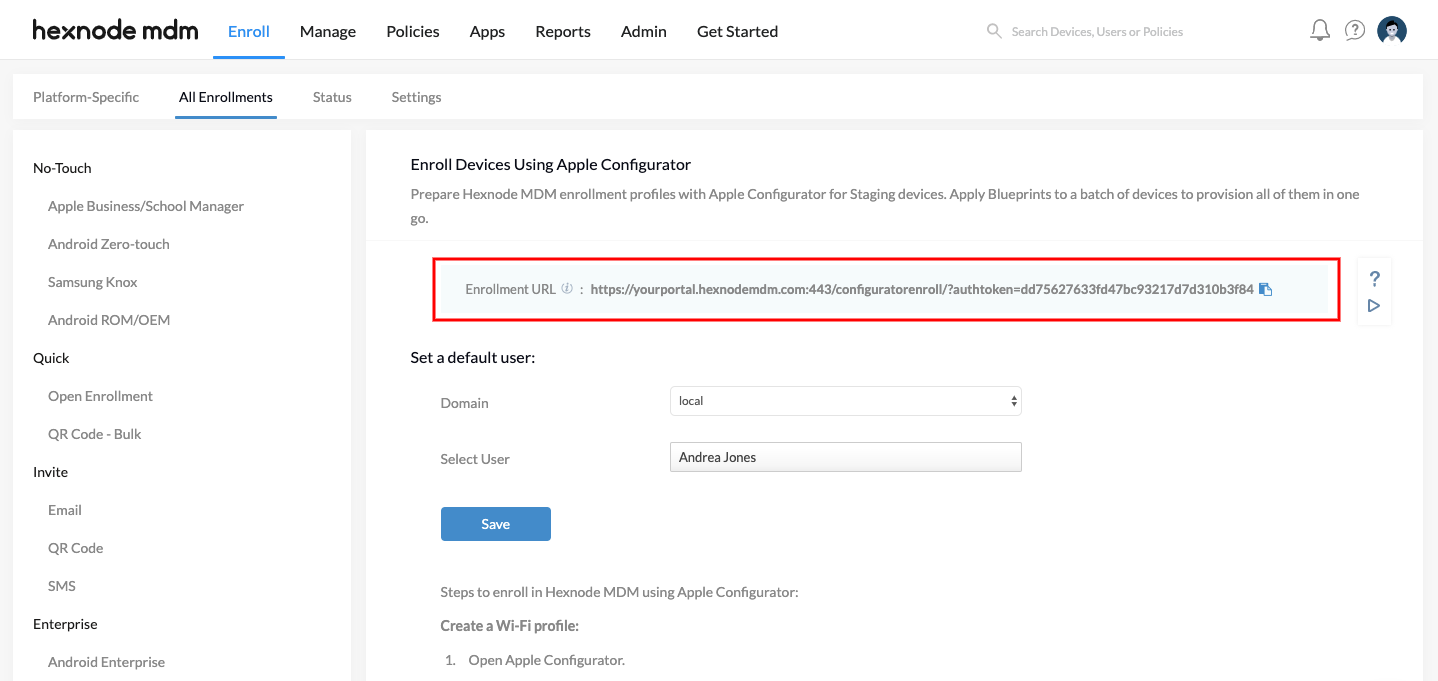Click the 'Set a default user:' heading
Screen dimensions: 1438x681
473,357
